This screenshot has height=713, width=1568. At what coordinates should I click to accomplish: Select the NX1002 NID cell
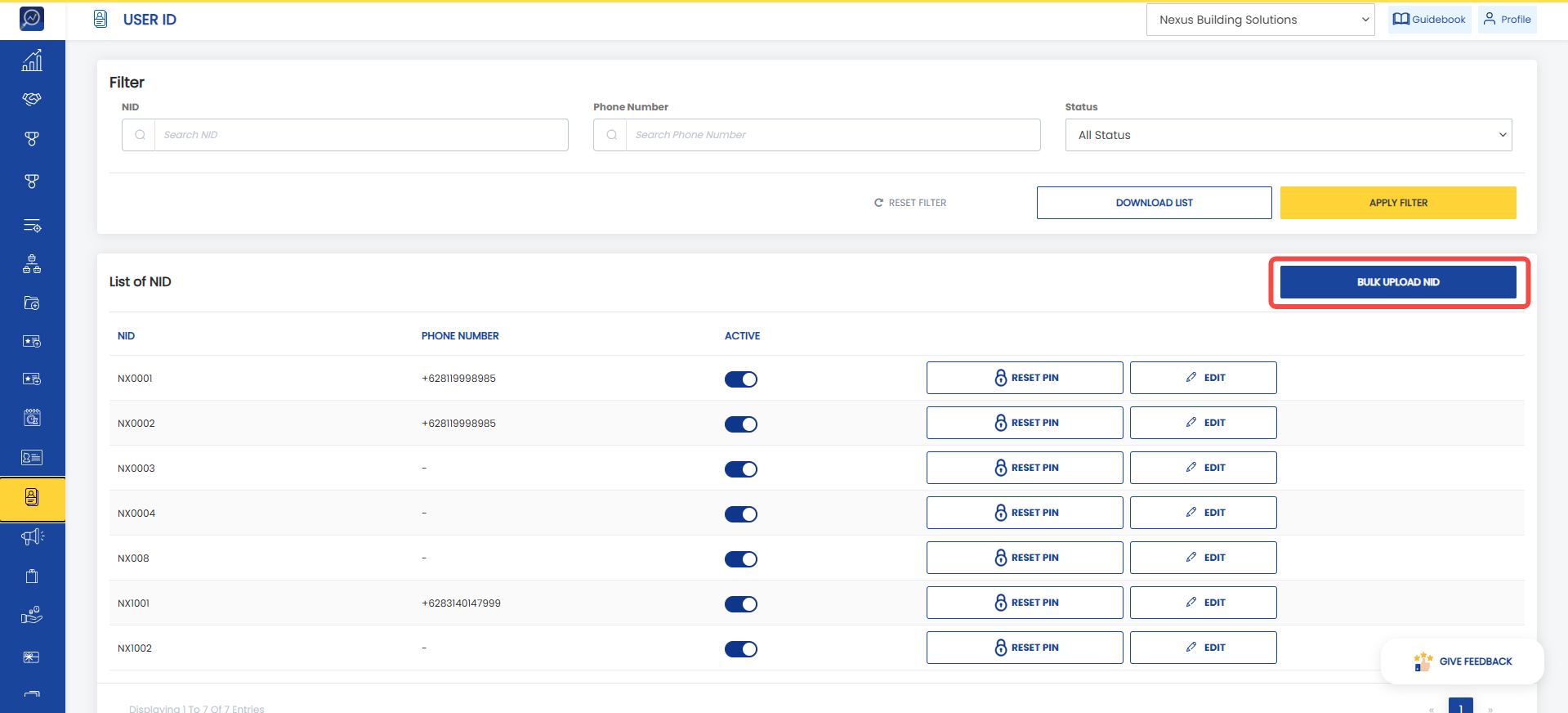pos(135,648)
